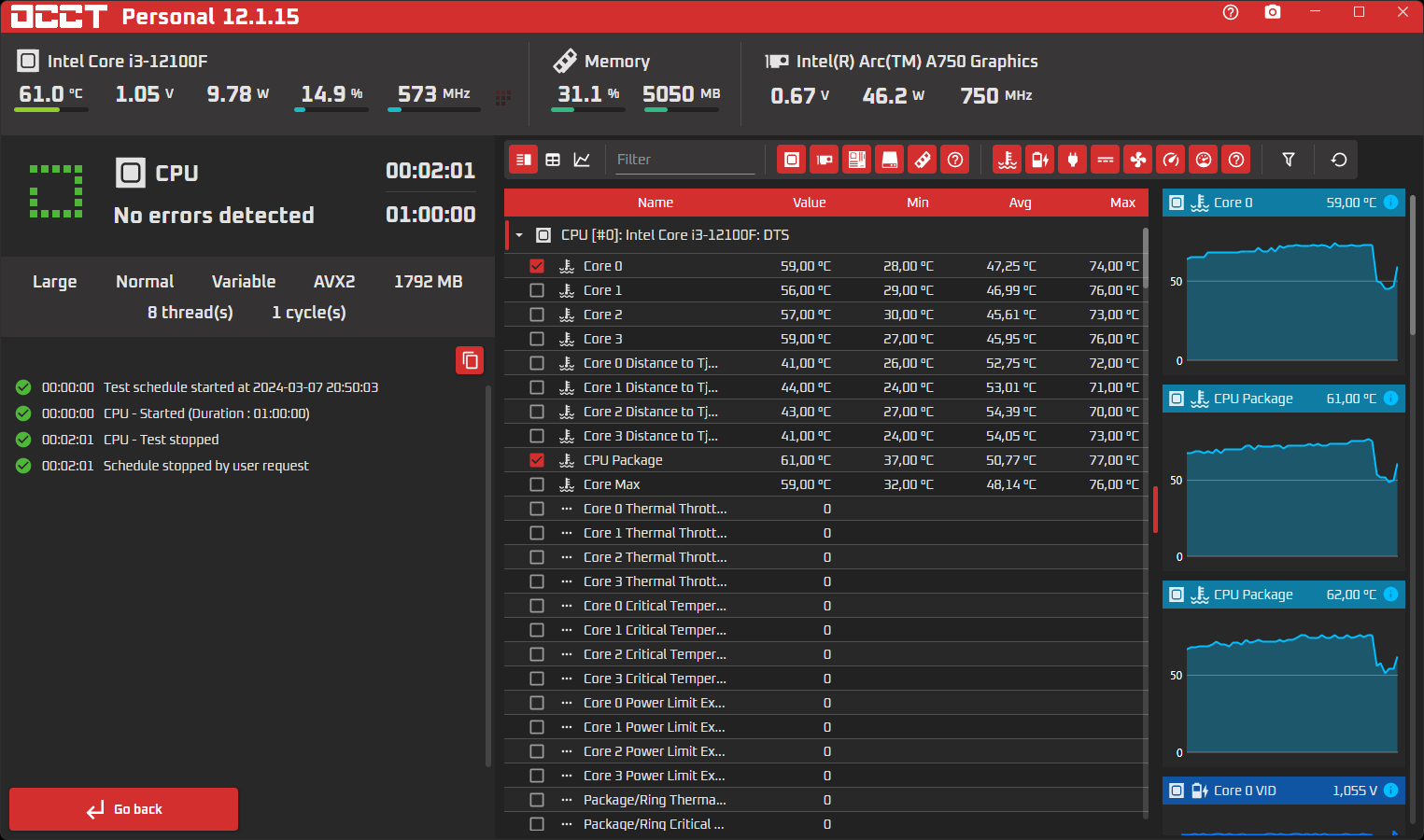
Task: Click the 'CPU - Test stopped' log entry
Action: click(x=161, y=440)
